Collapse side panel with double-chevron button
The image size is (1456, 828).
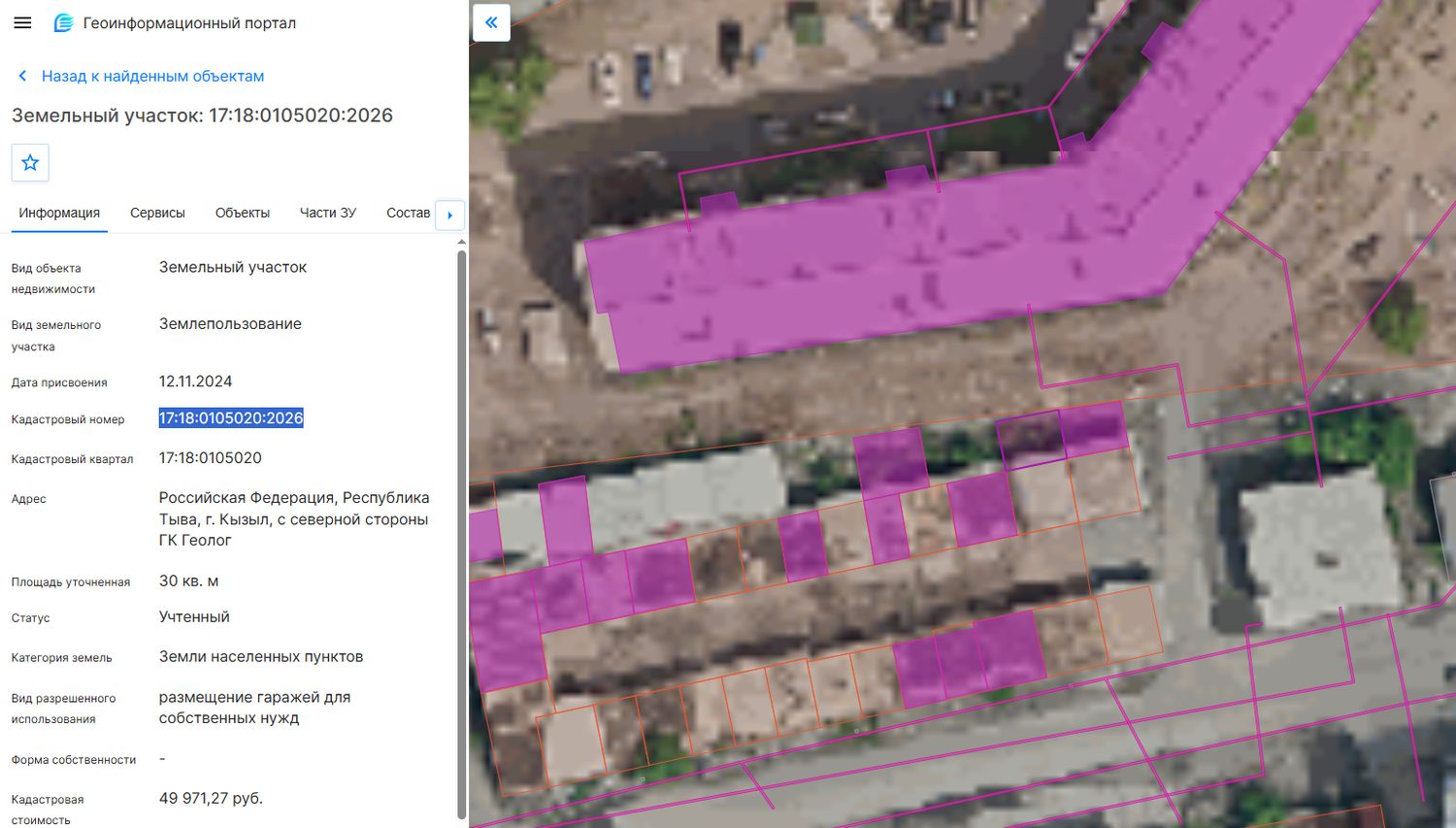491,22
